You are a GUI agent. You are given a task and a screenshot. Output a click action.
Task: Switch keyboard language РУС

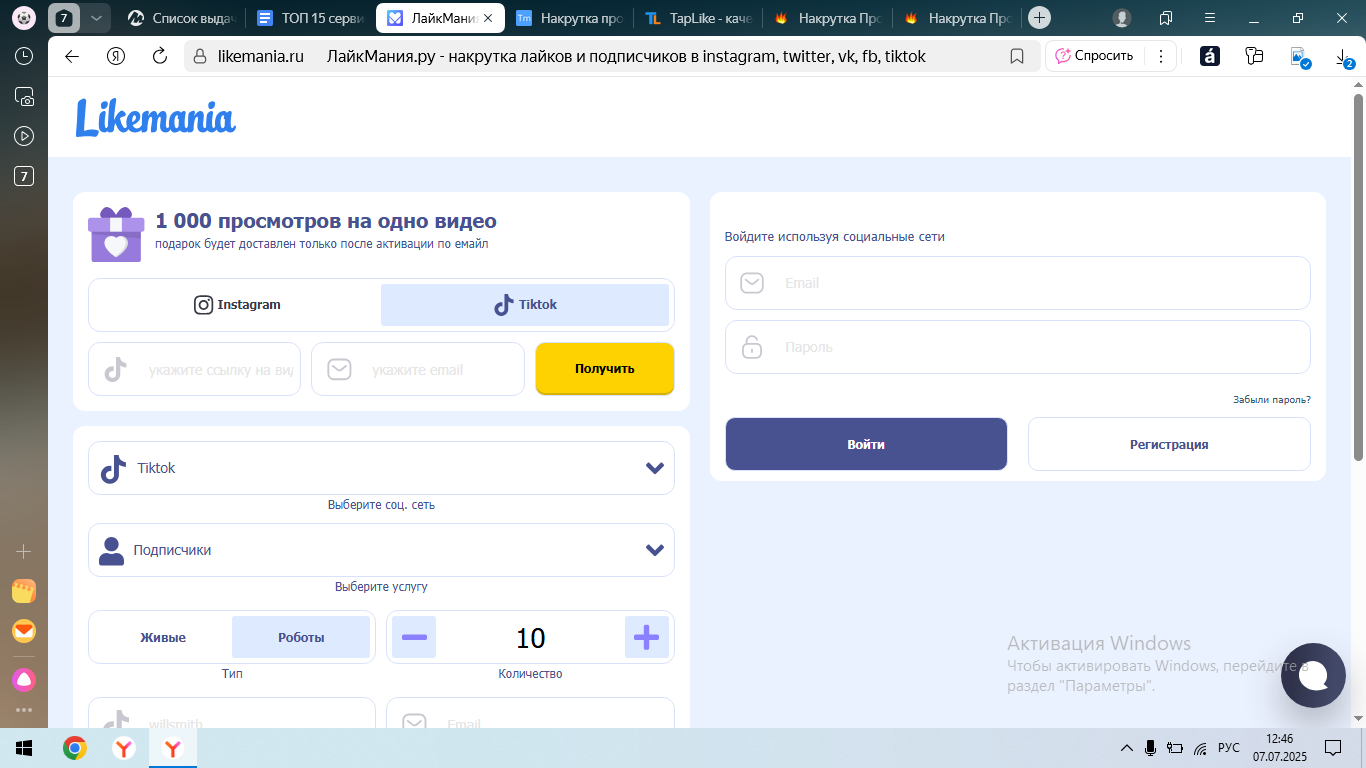(1229, 748)
